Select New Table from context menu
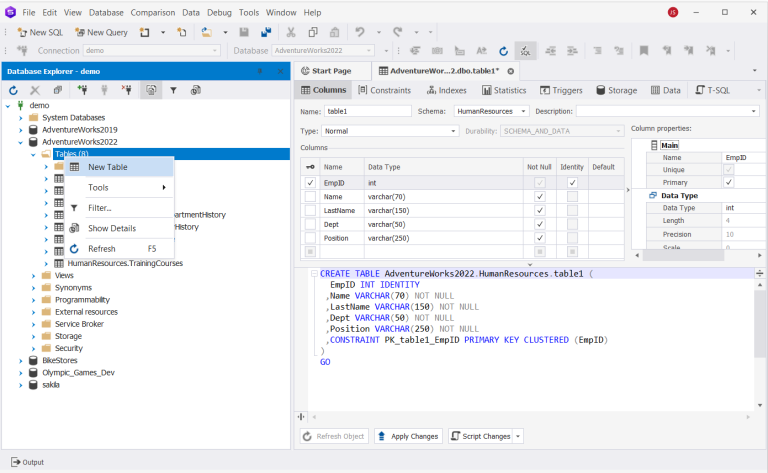Image resolution: width=768 pixels, height=473 pixels. [107, 167]
